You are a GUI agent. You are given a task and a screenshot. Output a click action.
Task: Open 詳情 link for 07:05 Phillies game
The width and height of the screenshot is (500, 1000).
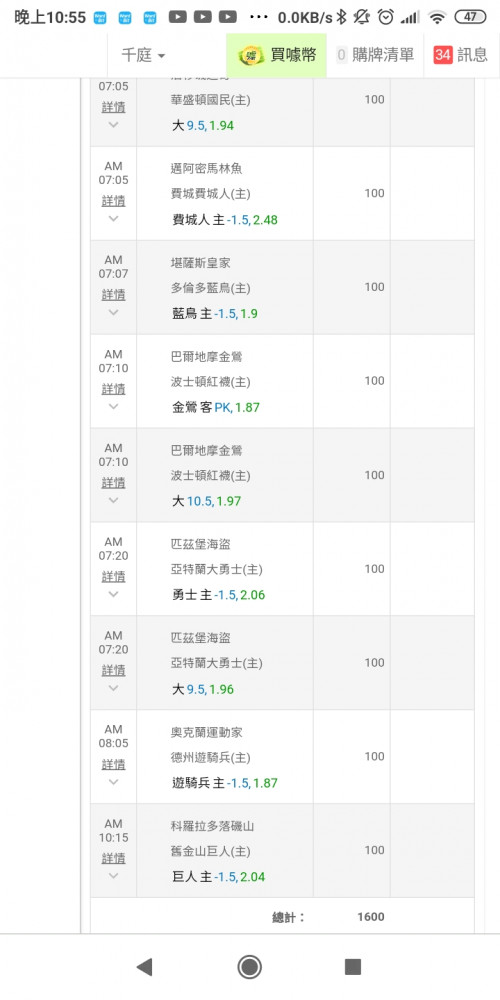click(x=114, y=201)
